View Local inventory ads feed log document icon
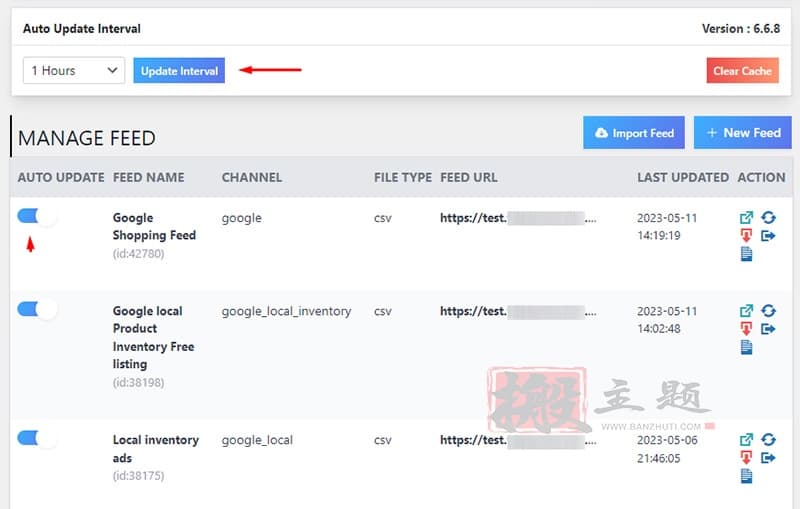 pyautogui.click(x=746, y=476)
